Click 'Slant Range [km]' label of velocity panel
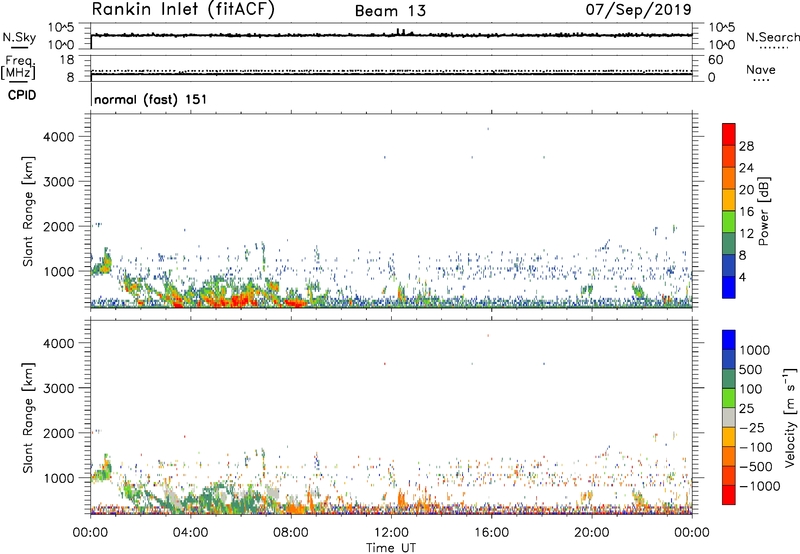Screen dimensions: 800x554 pyautogui.click(x=28, y=418)
